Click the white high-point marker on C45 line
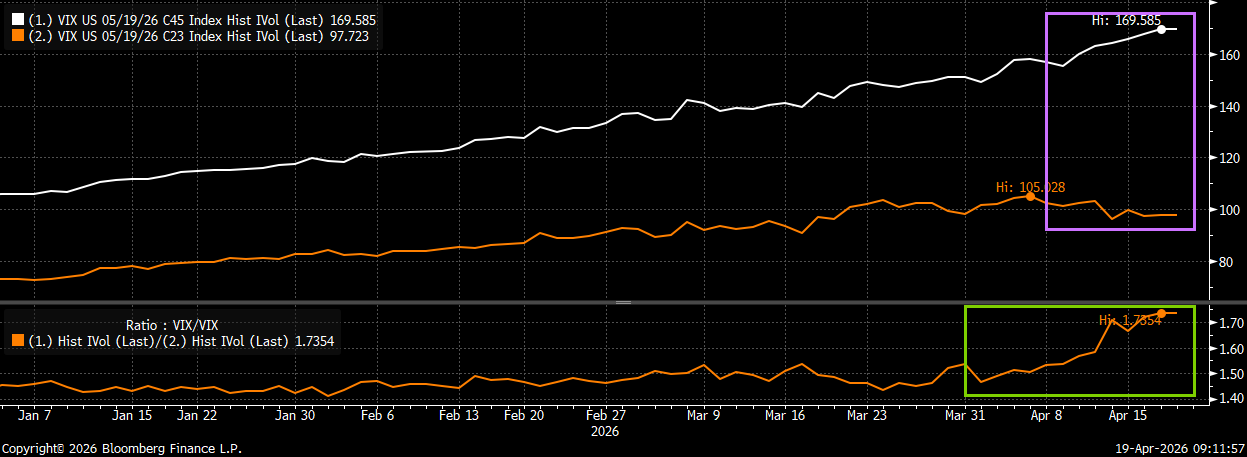This screenshot has width=1247, height=457. pos(1161,29)
